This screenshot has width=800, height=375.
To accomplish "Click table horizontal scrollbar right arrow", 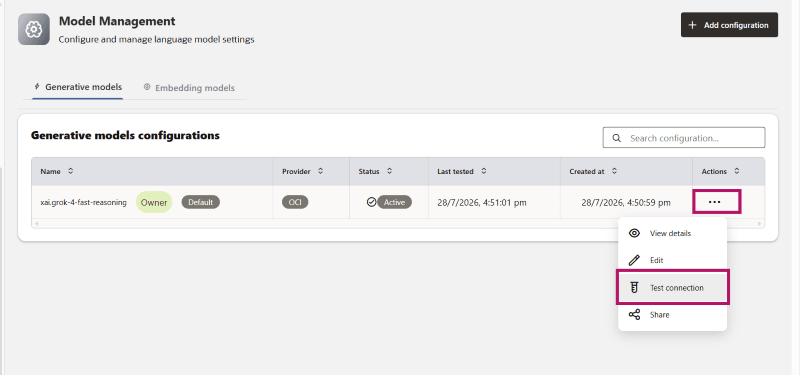I will point(760,223).
